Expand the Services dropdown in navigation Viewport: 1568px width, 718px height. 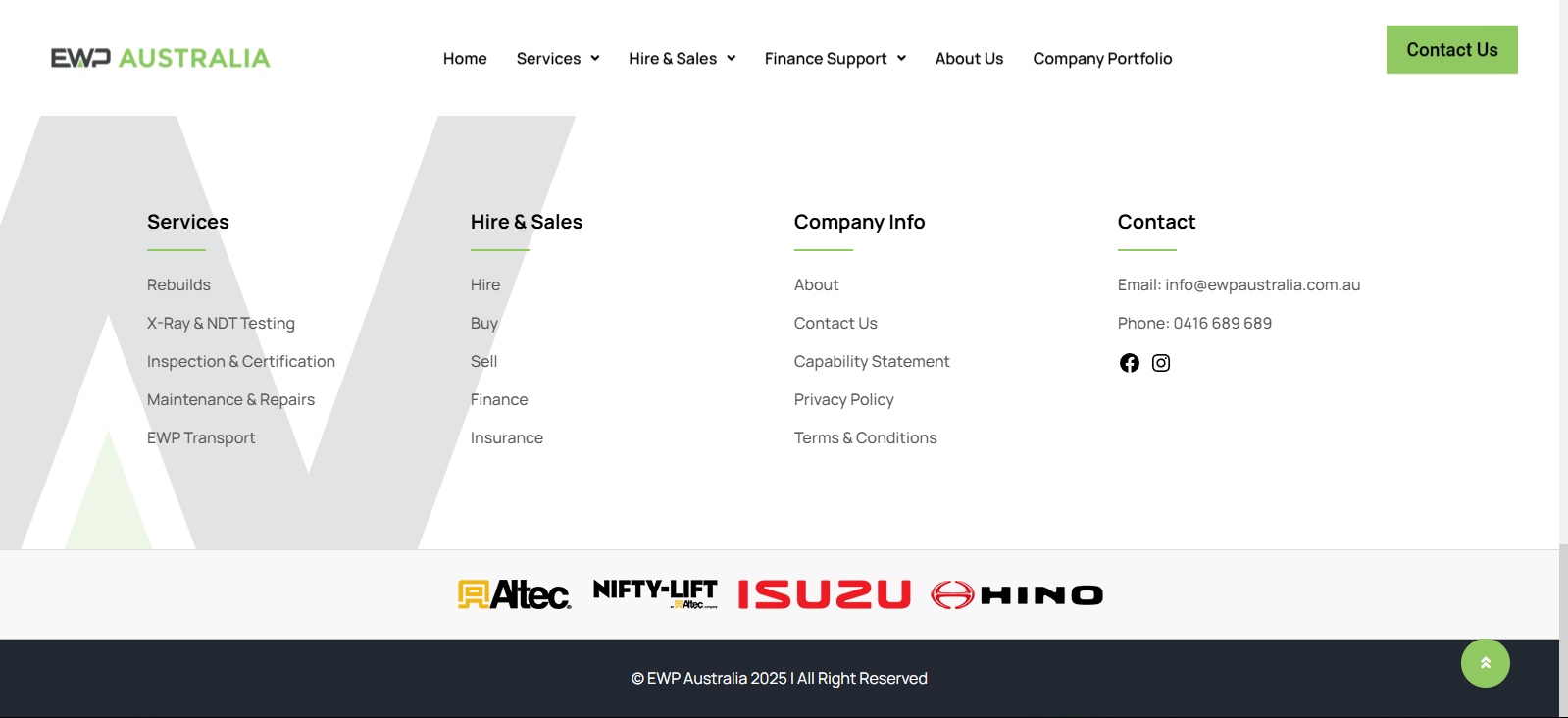pyautogui.click(x=557, y=59)
